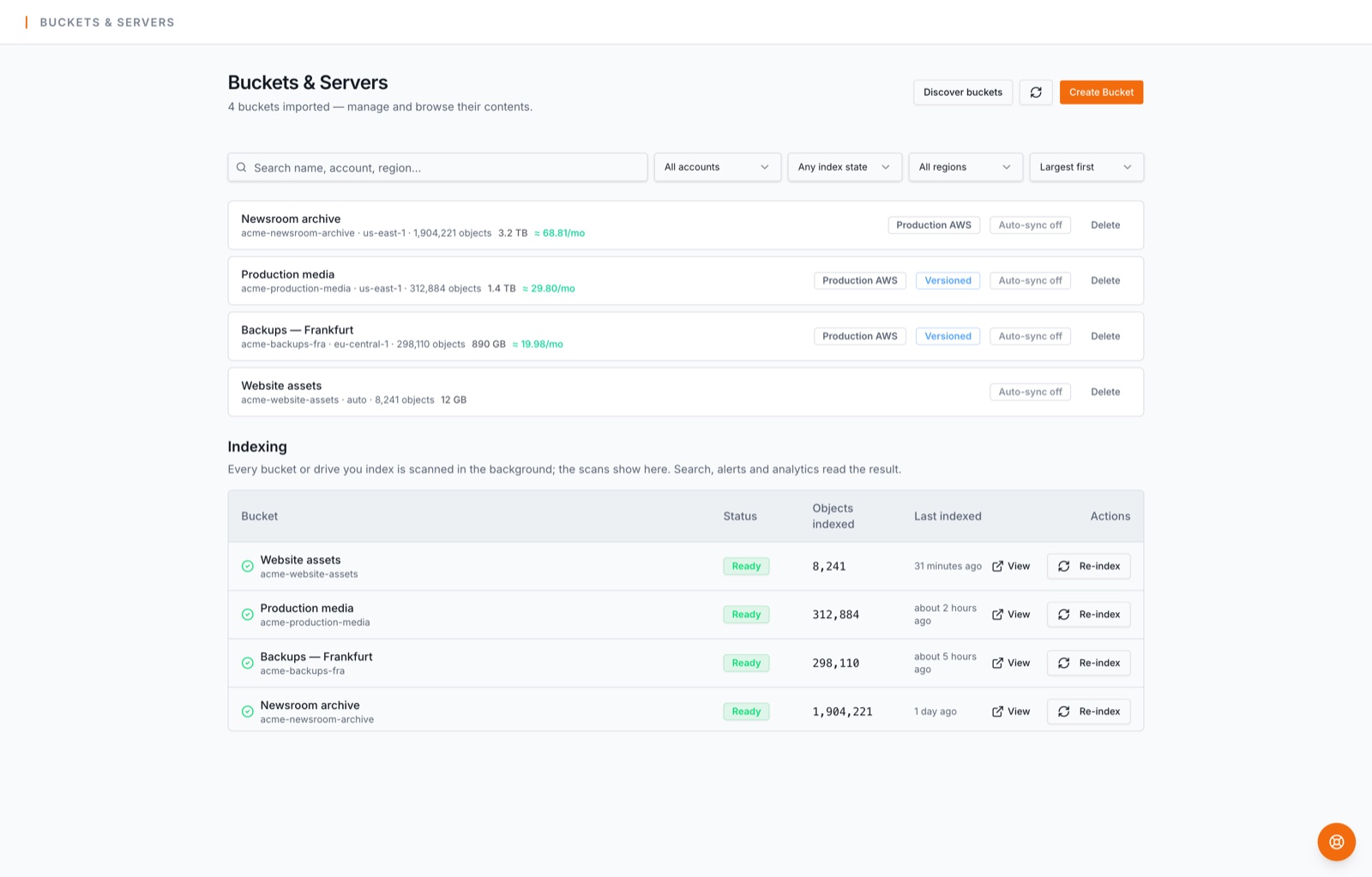Screen dimensions: 1372x877
Task: Delete the Production media bucket
Action: pos(1105,281)
